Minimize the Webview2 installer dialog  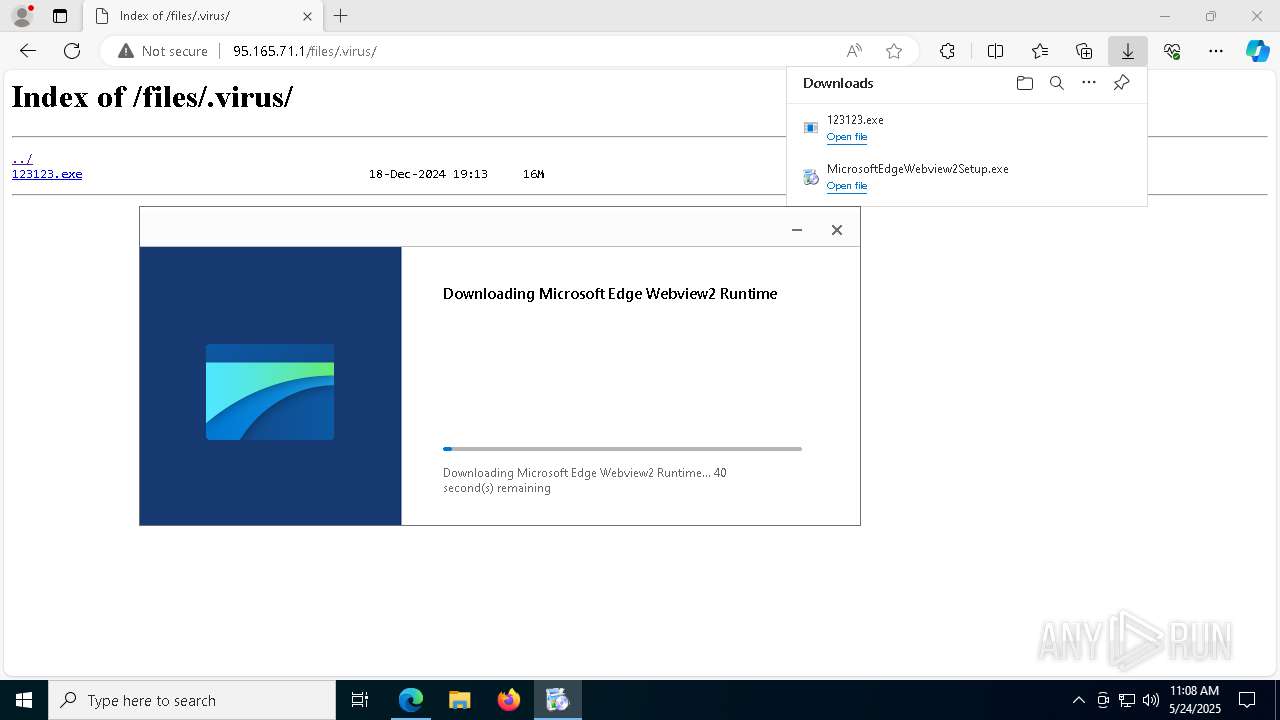coord(797,230)
